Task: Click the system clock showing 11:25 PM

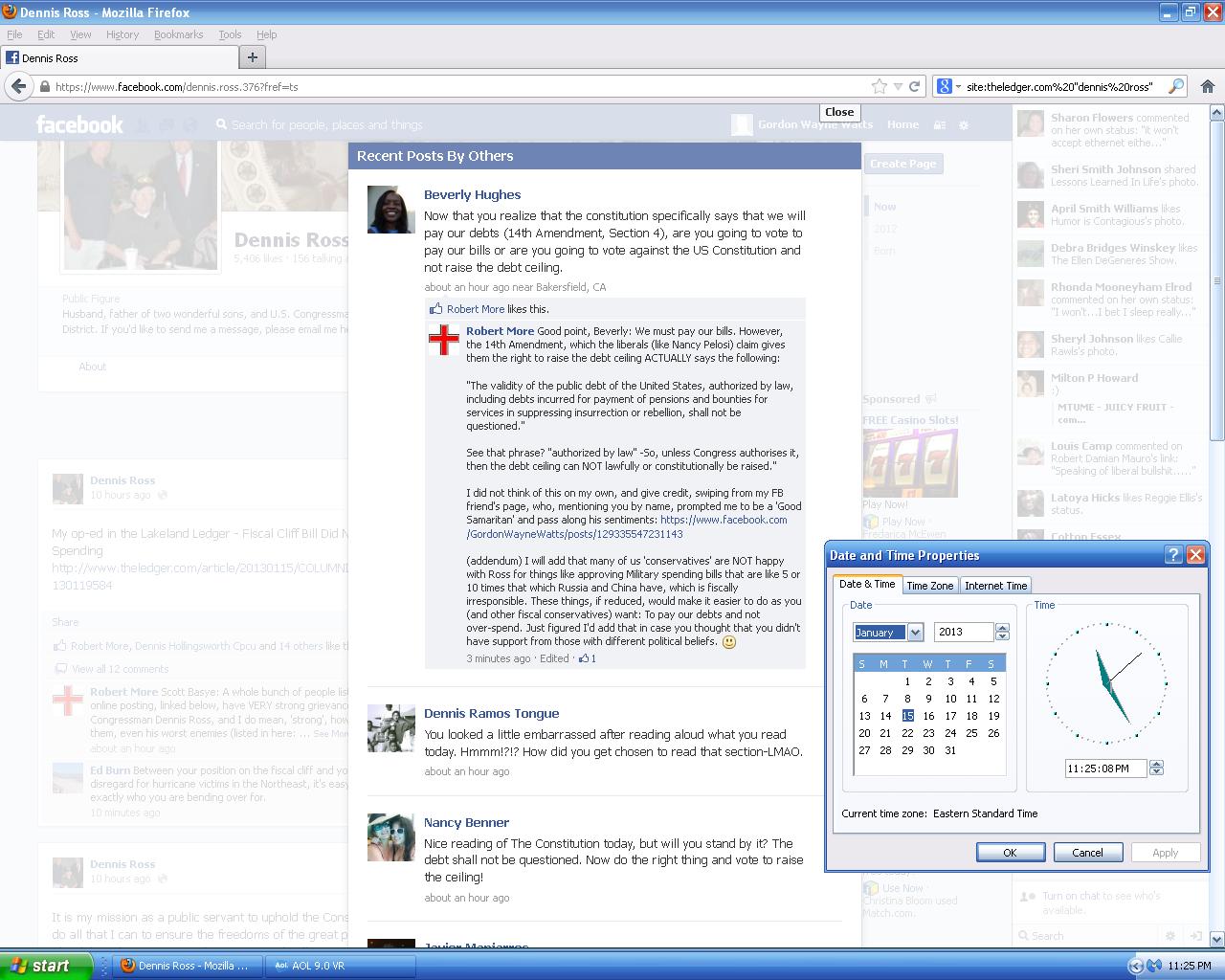Action: (1190, 966)
